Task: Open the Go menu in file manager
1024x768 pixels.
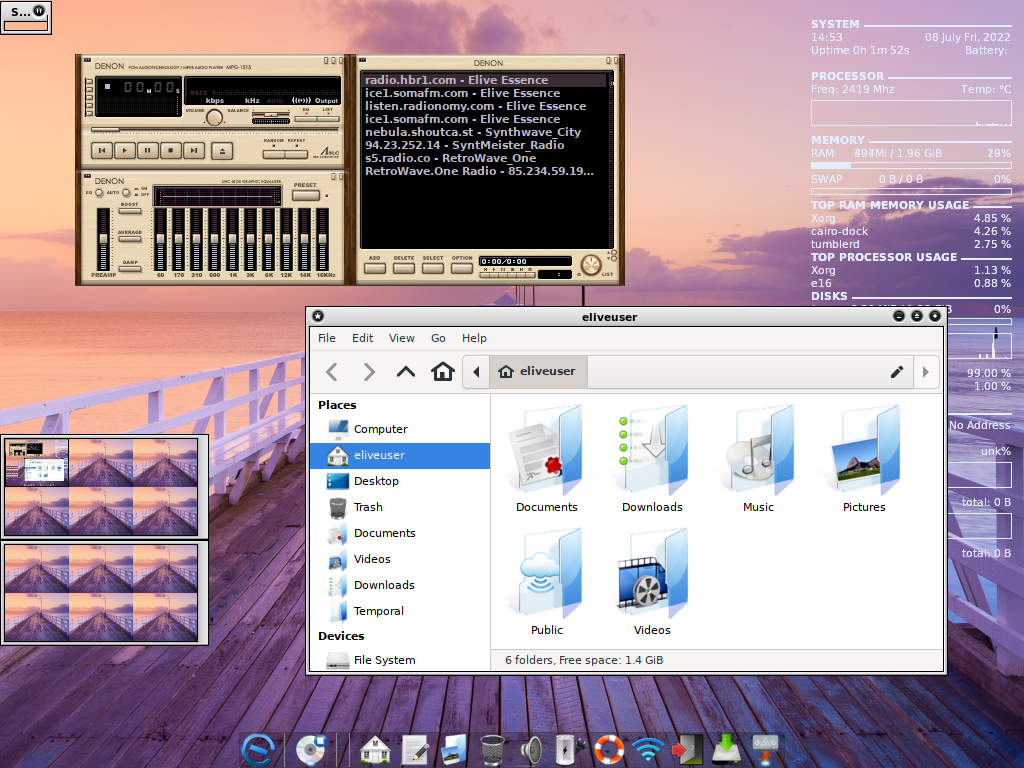Action: click(x=438, y=338)
